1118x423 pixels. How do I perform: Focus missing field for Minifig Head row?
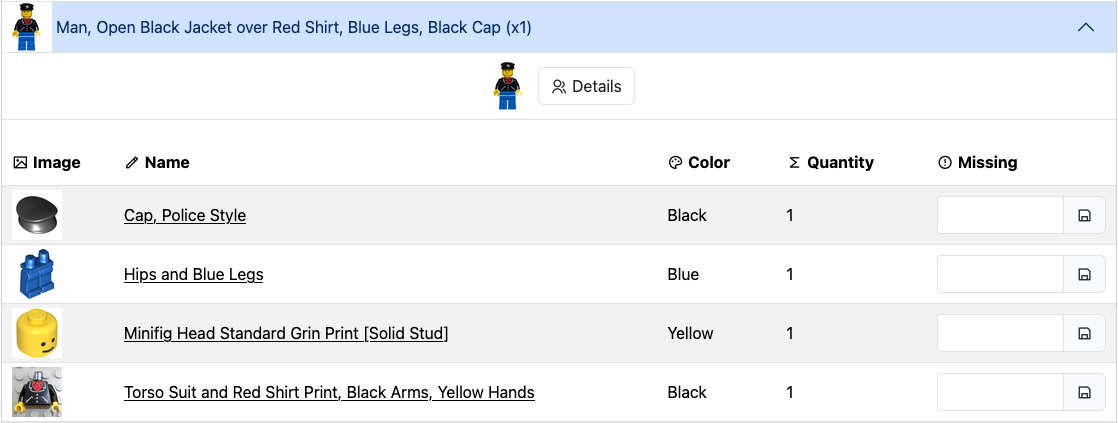1000,333
